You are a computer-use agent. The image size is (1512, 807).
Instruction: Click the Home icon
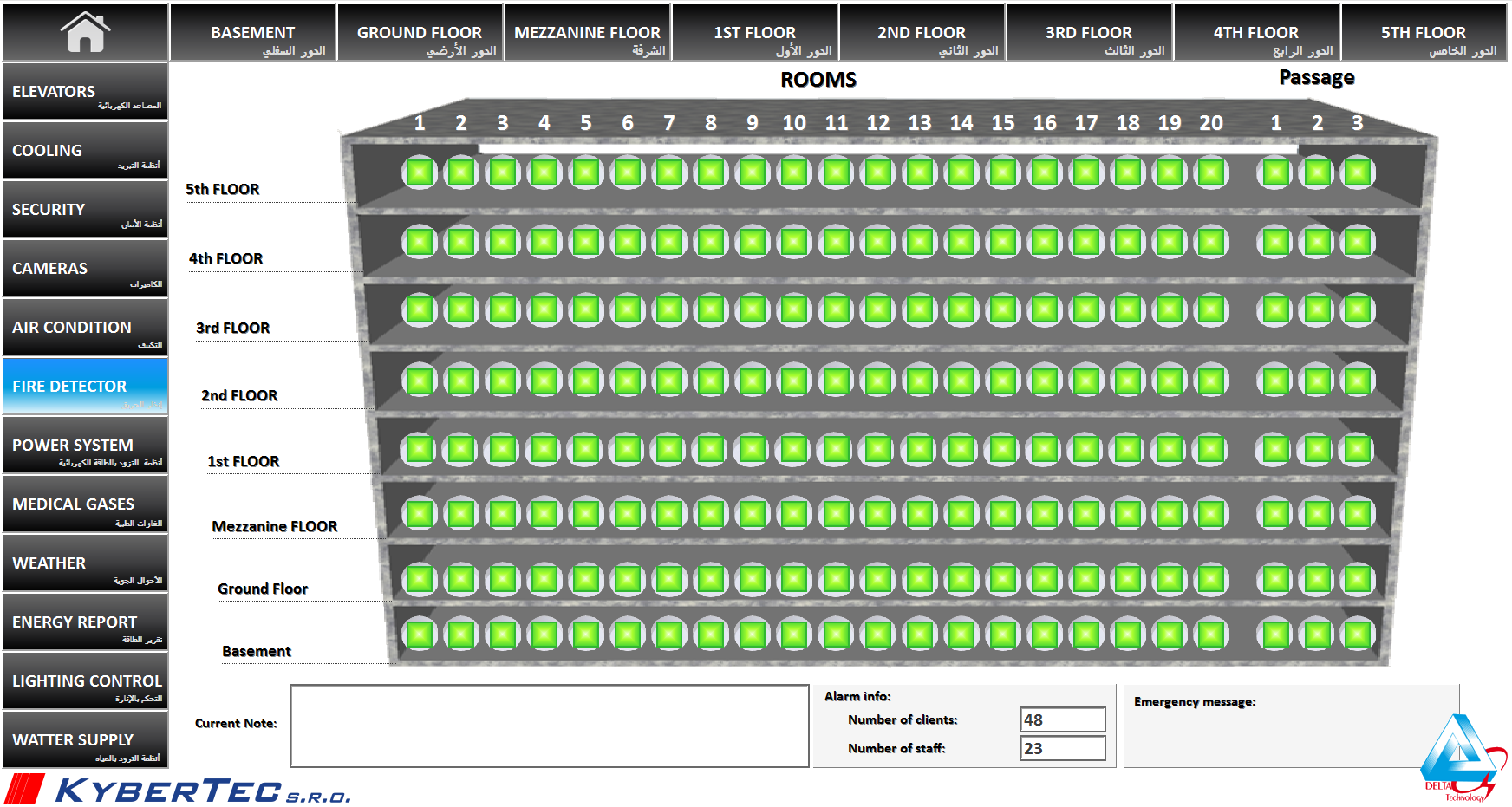(x=85, y=32)
